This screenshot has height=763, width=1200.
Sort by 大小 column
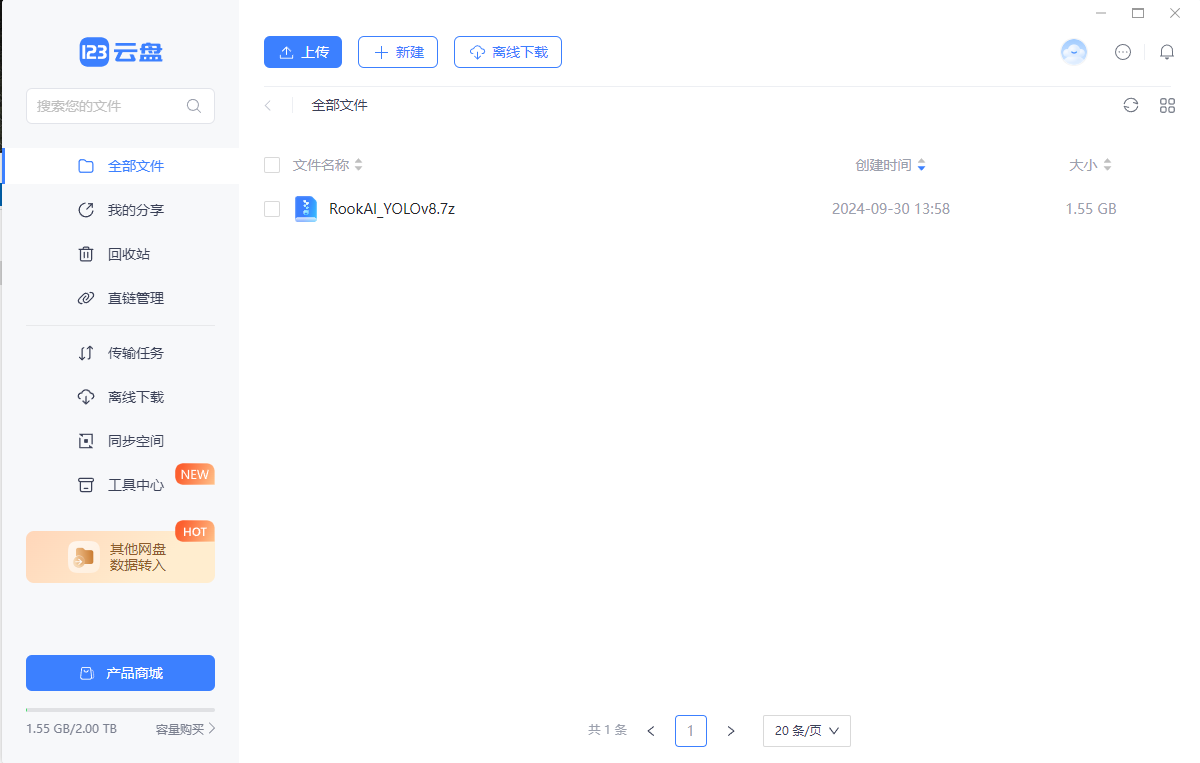(x=1090, y=165)
